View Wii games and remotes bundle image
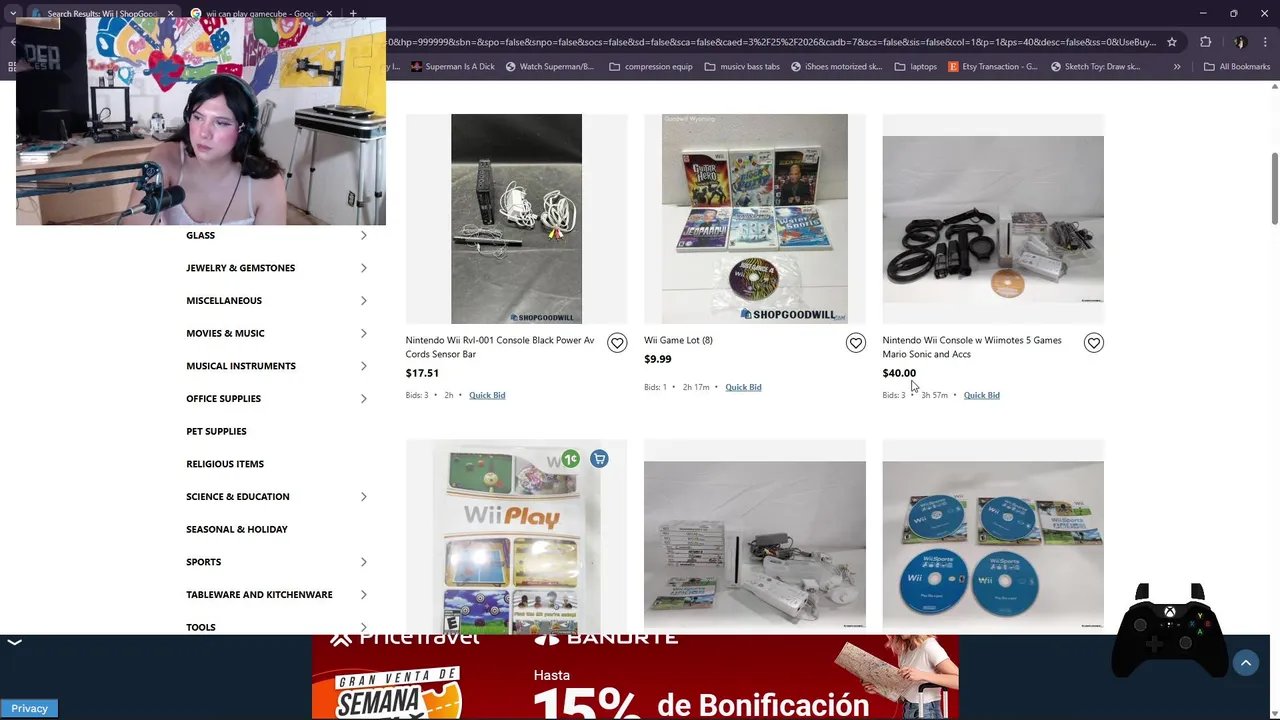Image resolution: width=1280 pixels, height=720 pixels. pos(755,537)
